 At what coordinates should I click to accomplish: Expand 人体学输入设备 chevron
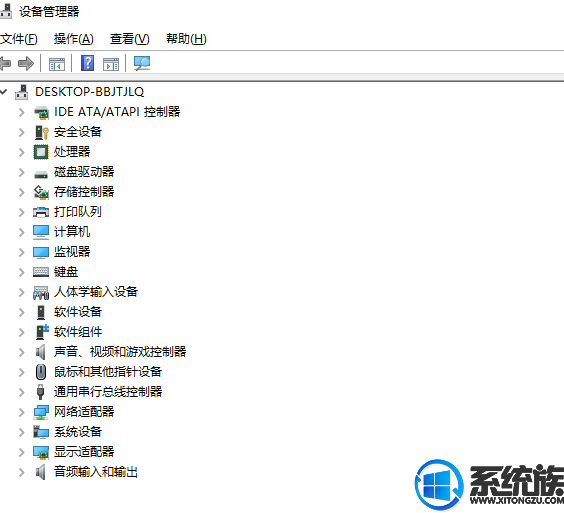(x=22, y=292)
